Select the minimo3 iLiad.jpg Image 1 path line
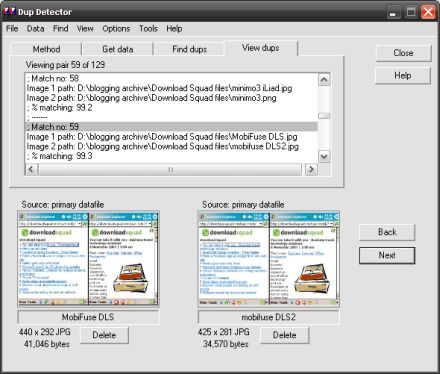The height and width of the screenshot is (374, 440). 172,88
